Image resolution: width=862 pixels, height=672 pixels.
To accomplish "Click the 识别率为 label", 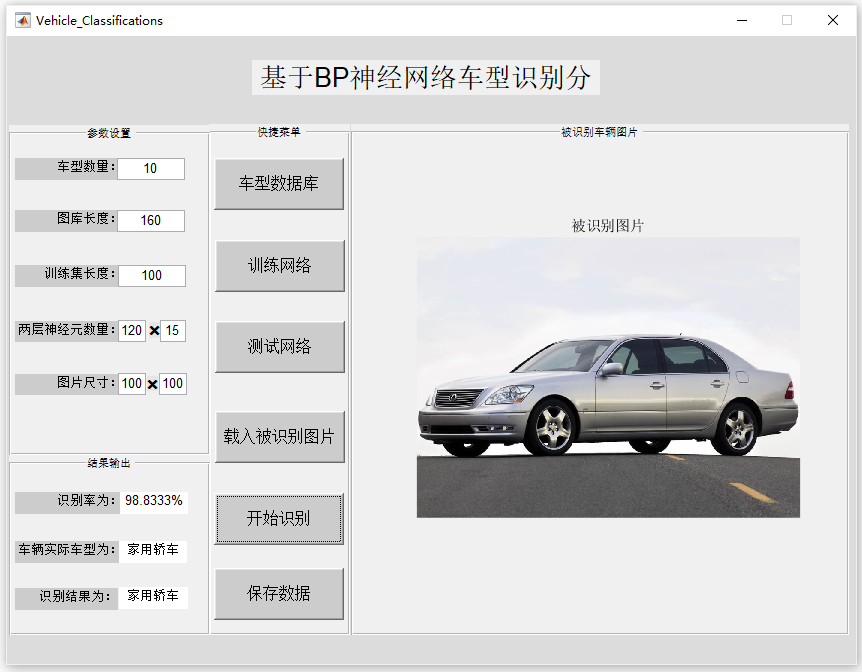I will click(67, 502).
